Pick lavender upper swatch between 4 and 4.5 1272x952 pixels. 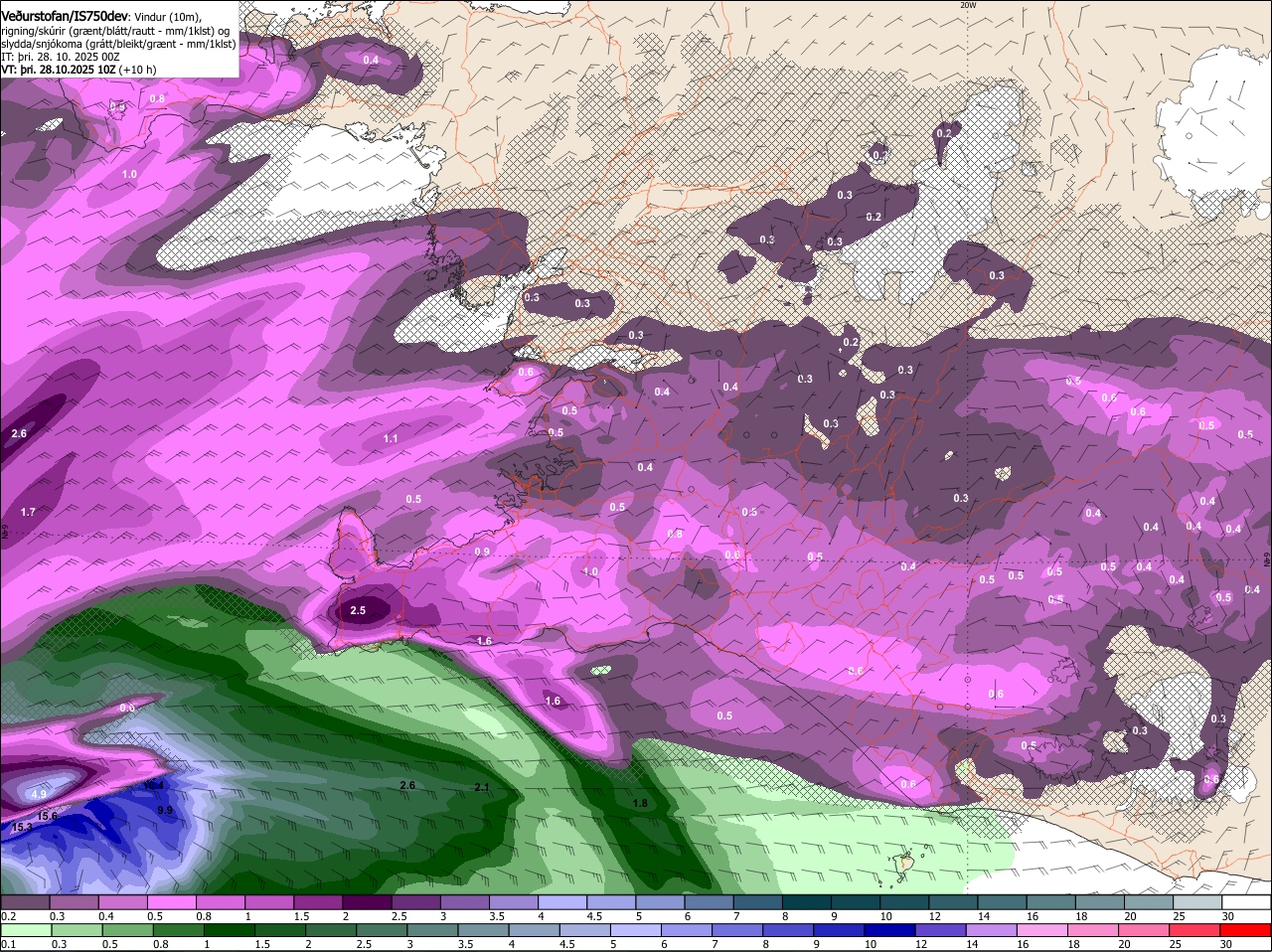pyautogui.click(x=561, y=901)
